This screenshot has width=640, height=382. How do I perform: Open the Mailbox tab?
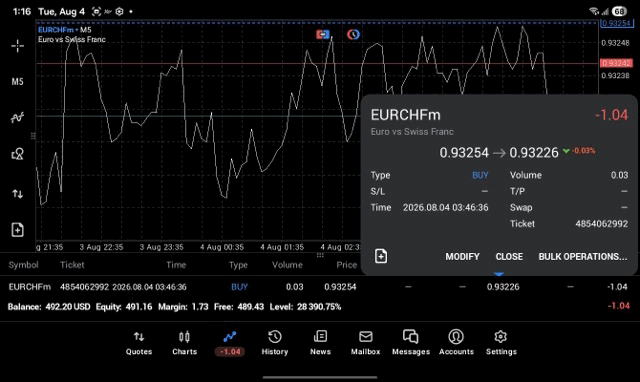click(365, 343)
